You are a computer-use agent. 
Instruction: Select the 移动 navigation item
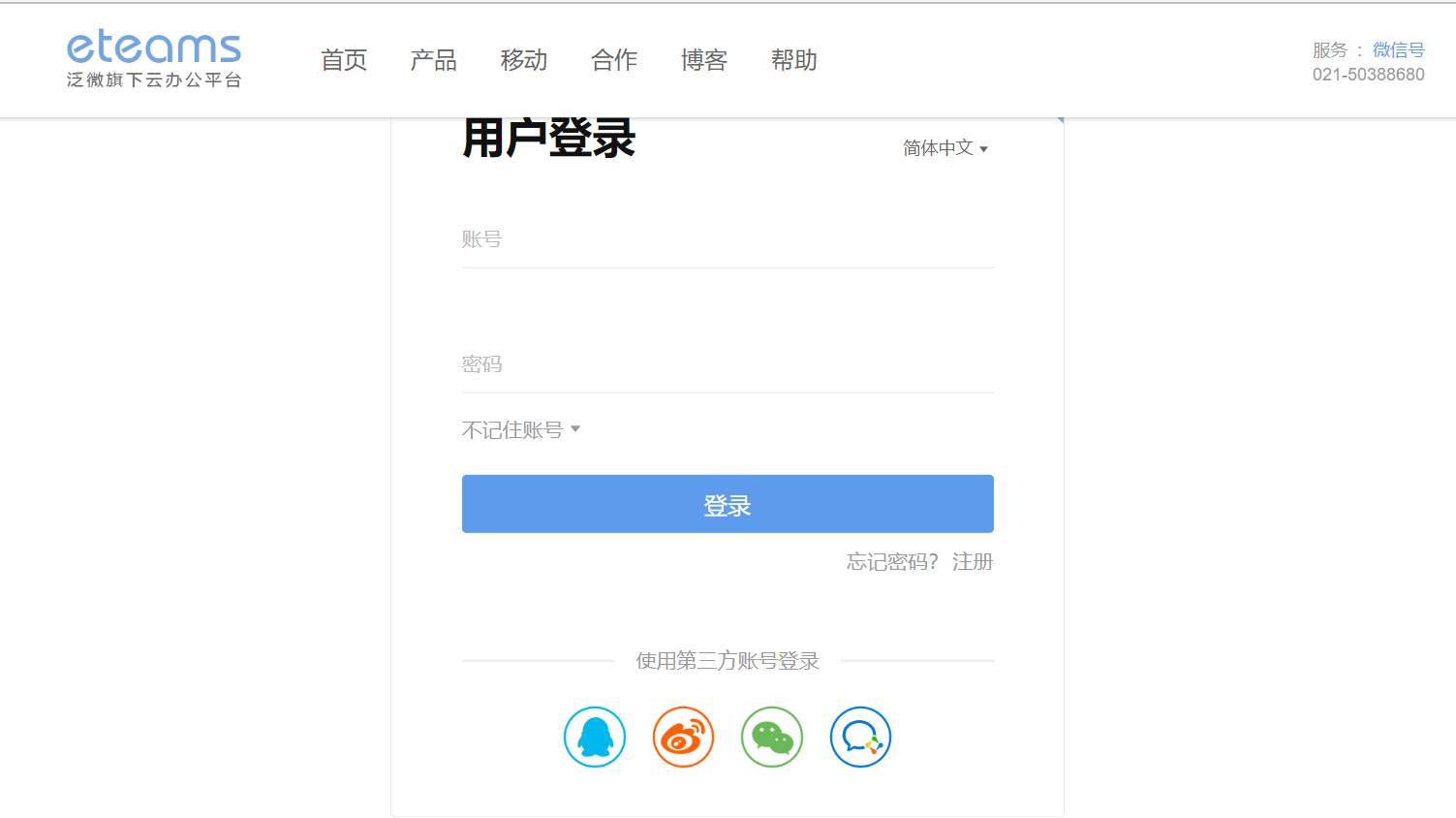524,60
